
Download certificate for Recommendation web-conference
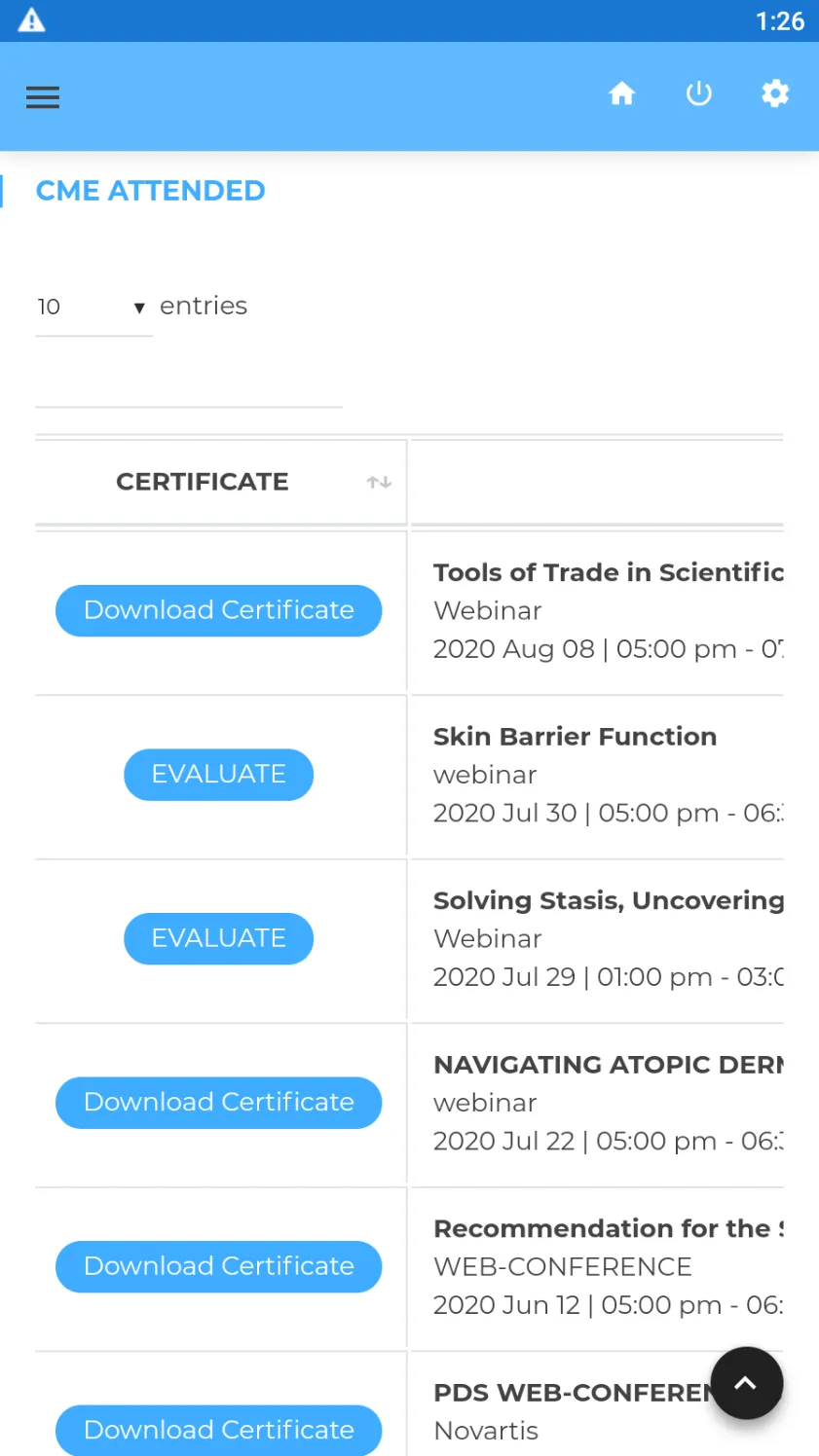coord(218,1266)
